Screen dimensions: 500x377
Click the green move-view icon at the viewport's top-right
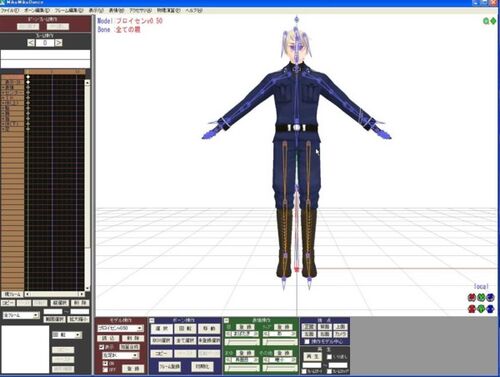[x=493, y=21]
